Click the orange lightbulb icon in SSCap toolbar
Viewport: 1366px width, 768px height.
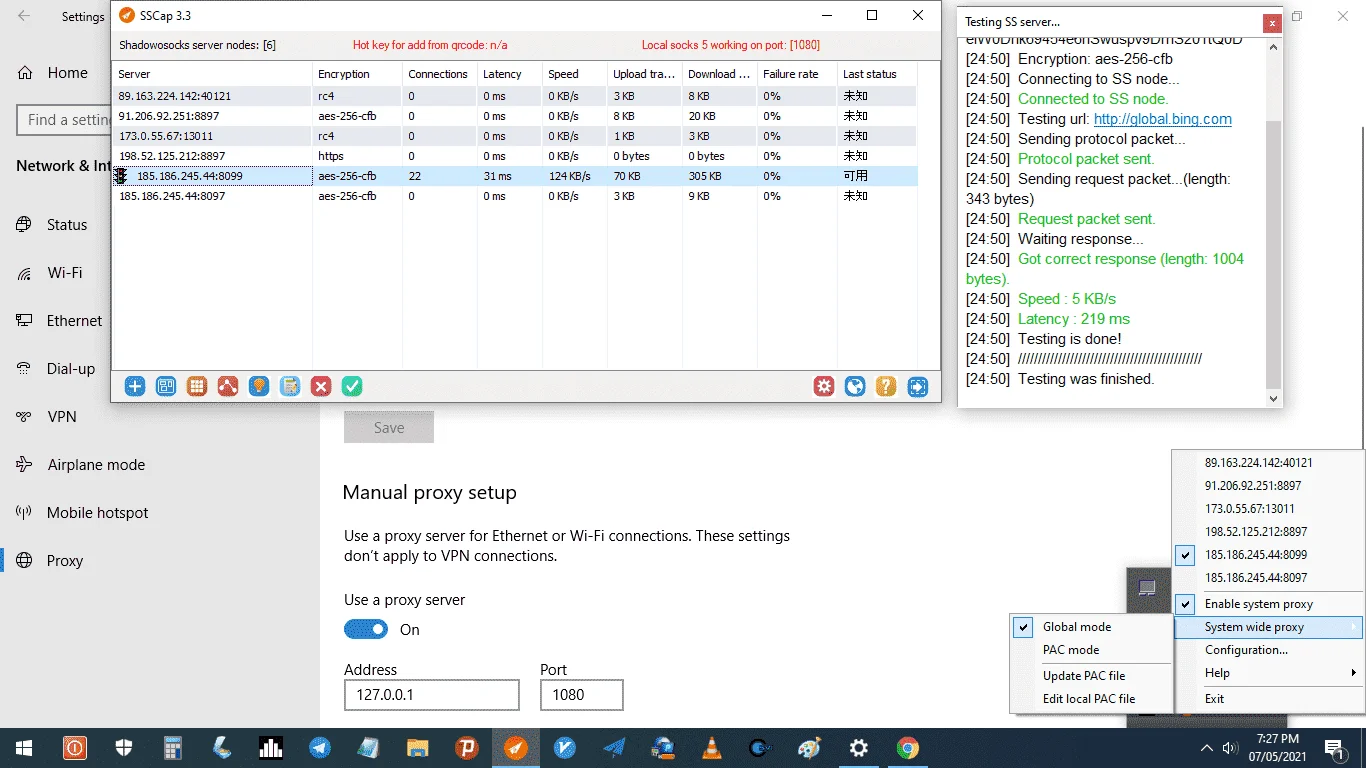point(259,386)
